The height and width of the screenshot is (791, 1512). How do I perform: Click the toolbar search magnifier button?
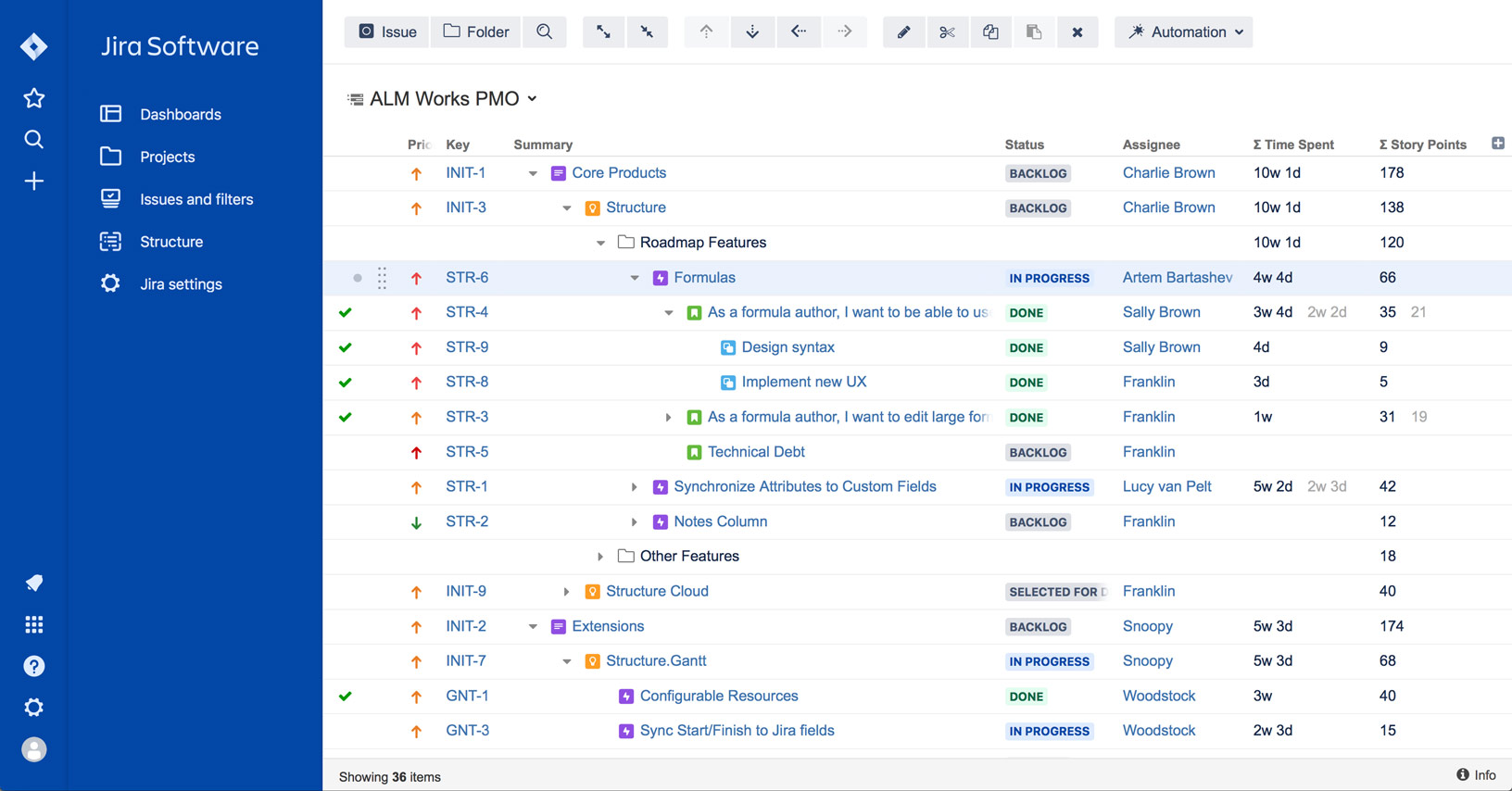tap(544, 31)
